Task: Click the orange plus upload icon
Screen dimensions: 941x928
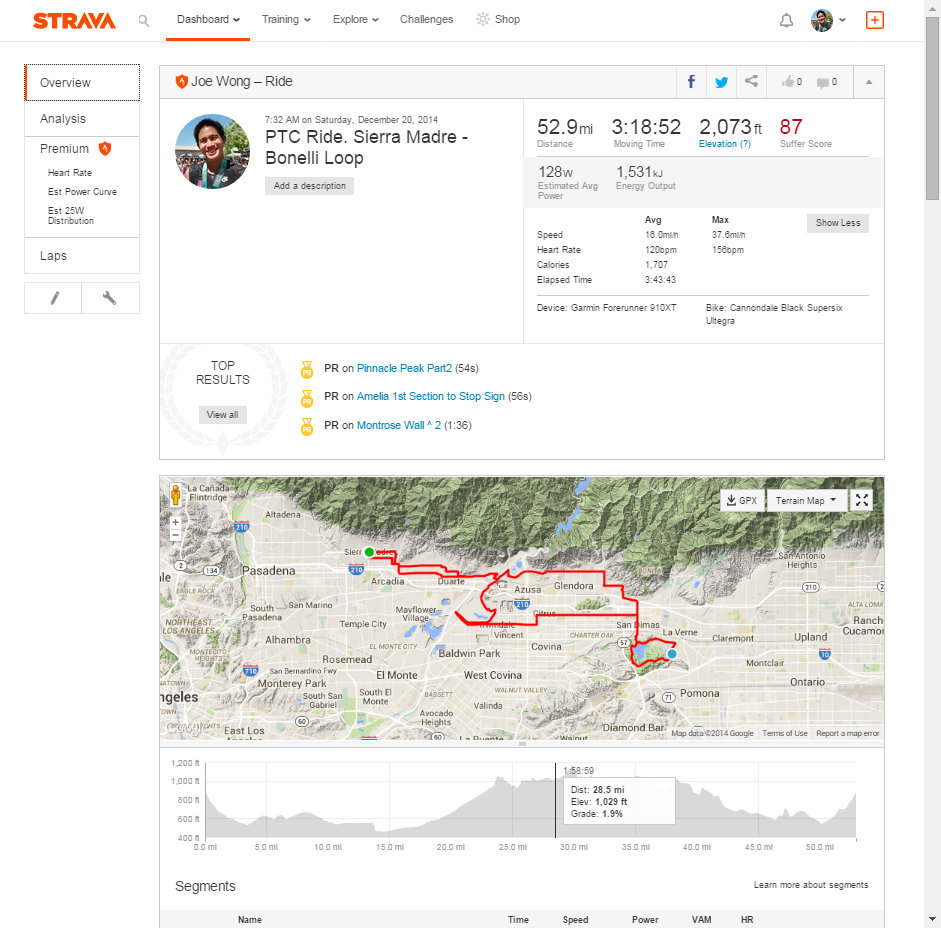Action: [x=874, y=20]
